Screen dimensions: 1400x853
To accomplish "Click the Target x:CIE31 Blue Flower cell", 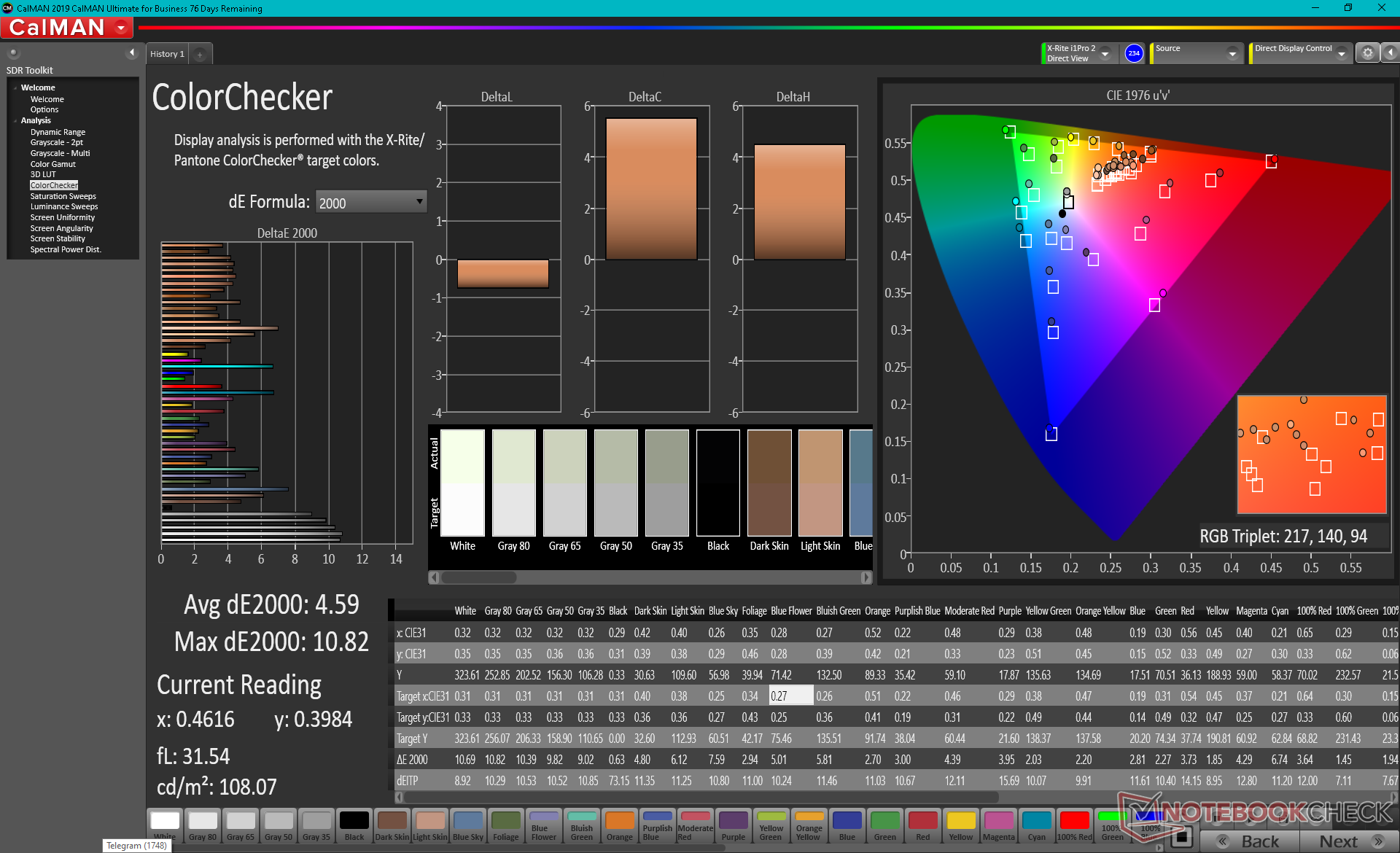I will [790, 696].
